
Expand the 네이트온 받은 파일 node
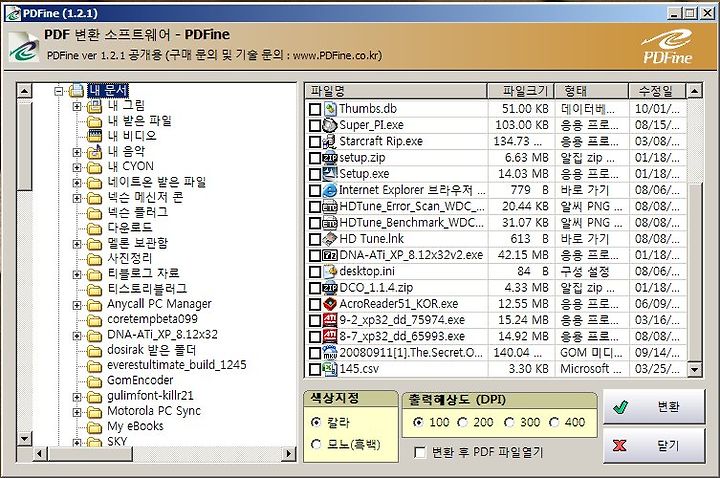pyautogui.click(x=77, y=183)
